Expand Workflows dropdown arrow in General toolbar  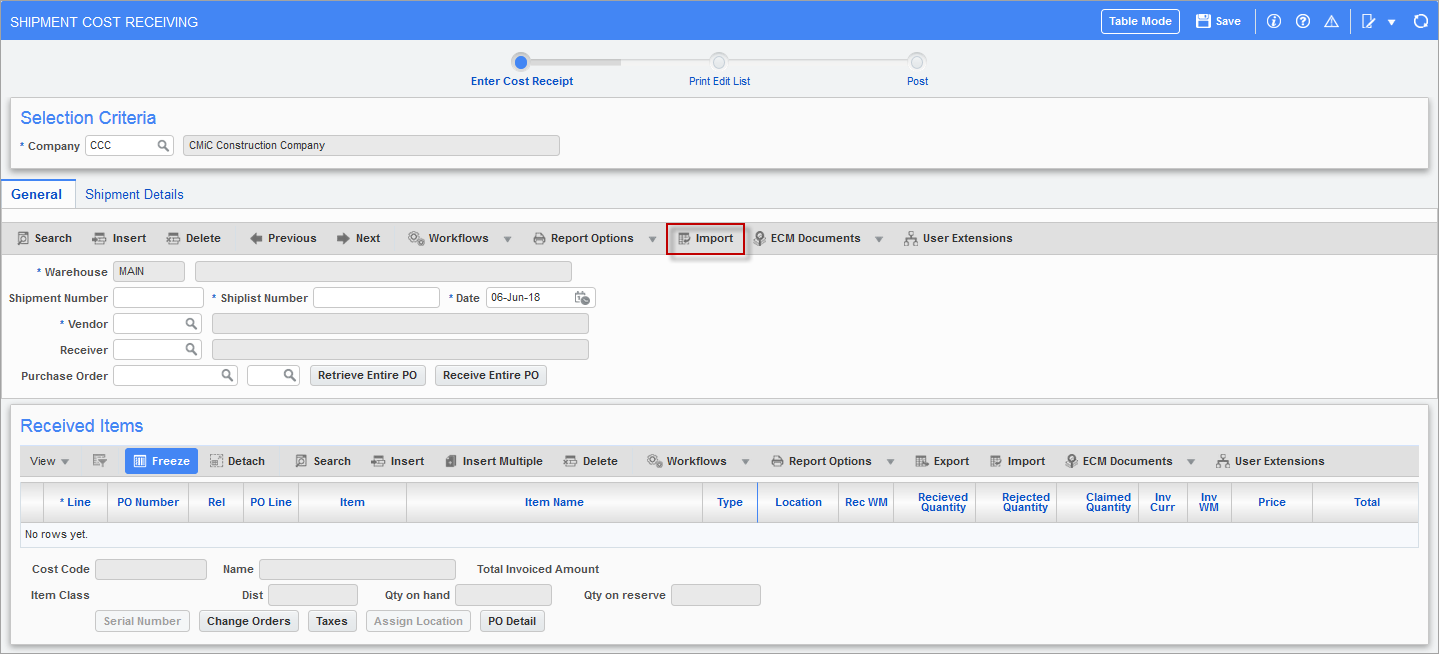tap(507, 239)
